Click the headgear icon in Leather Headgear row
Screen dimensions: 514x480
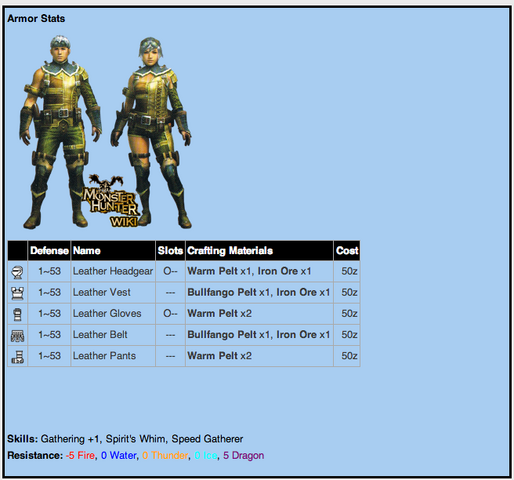tap(17, 272)
